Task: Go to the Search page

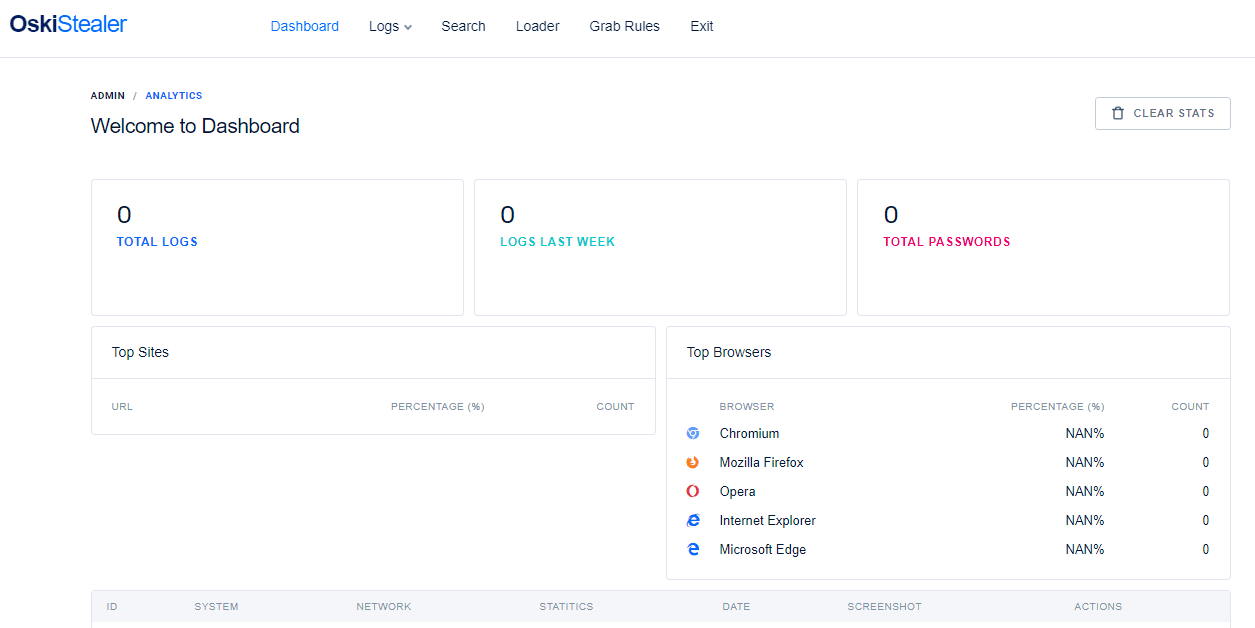Action: click(x=463, y=27)
